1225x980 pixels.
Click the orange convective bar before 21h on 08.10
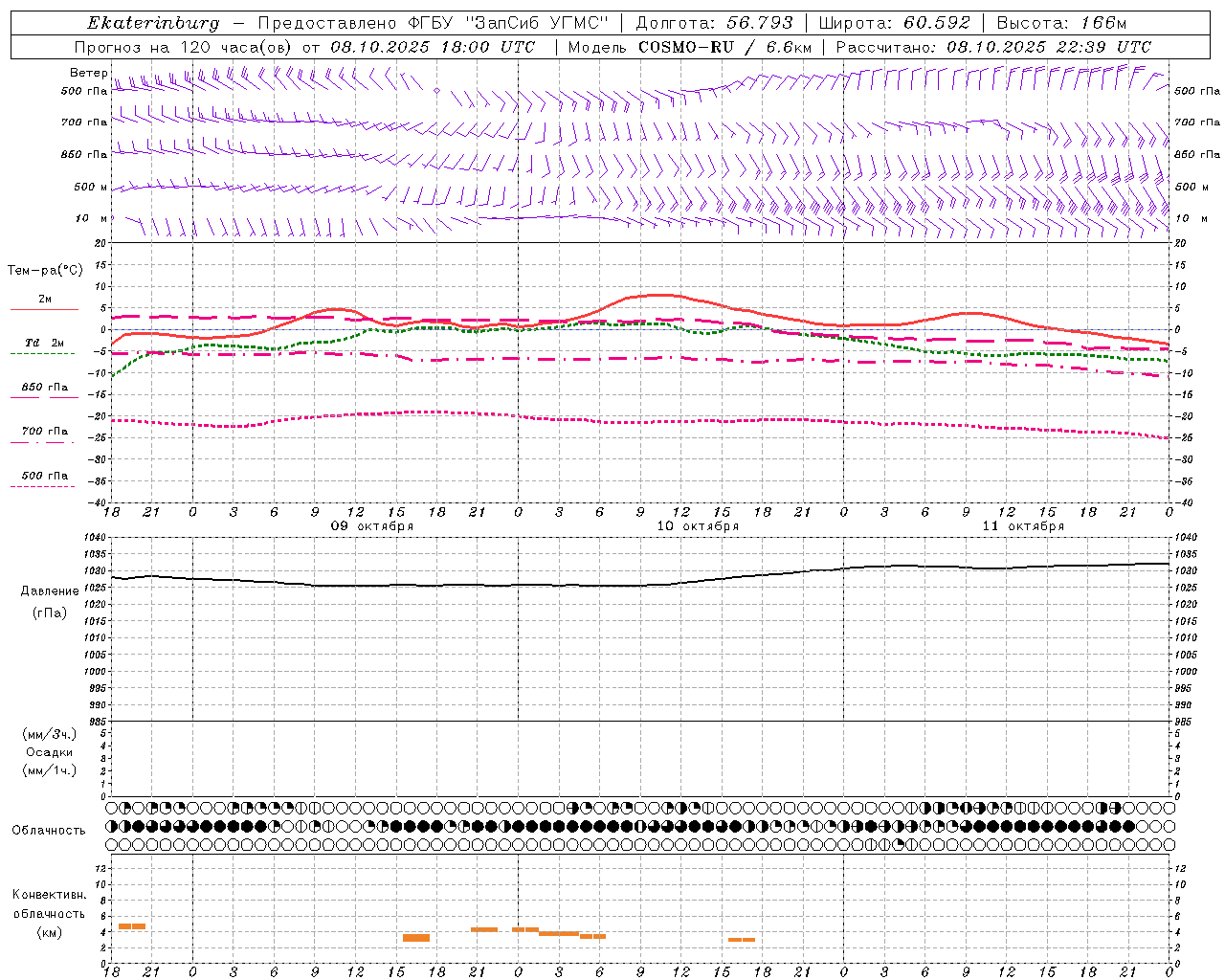click(132, 926)
